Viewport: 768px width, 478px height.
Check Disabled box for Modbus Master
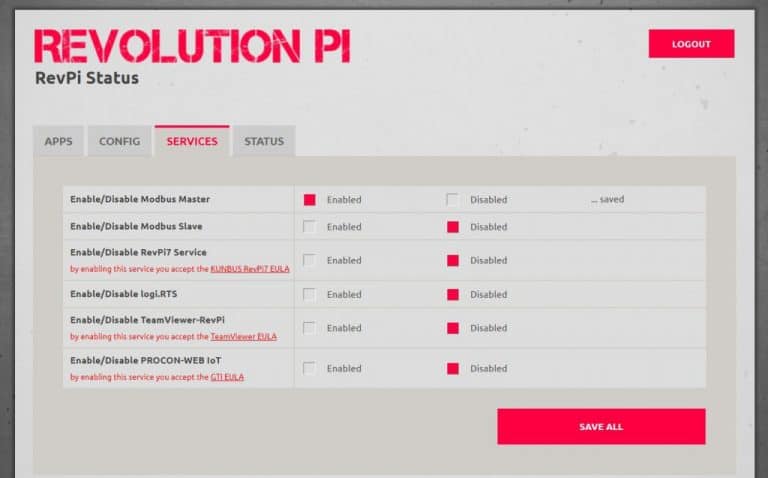coord(453,200)
